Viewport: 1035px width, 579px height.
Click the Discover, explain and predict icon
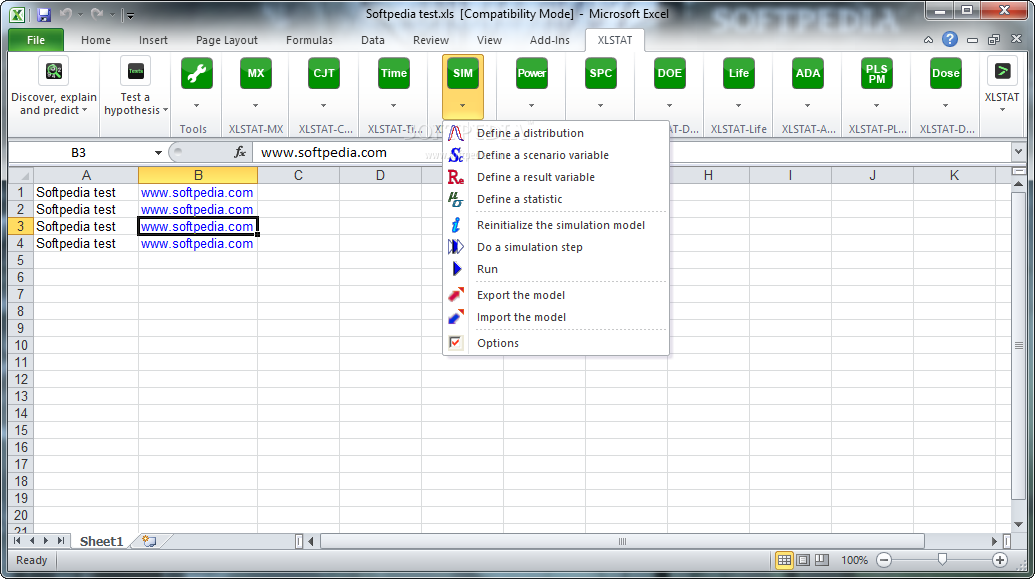54,71
